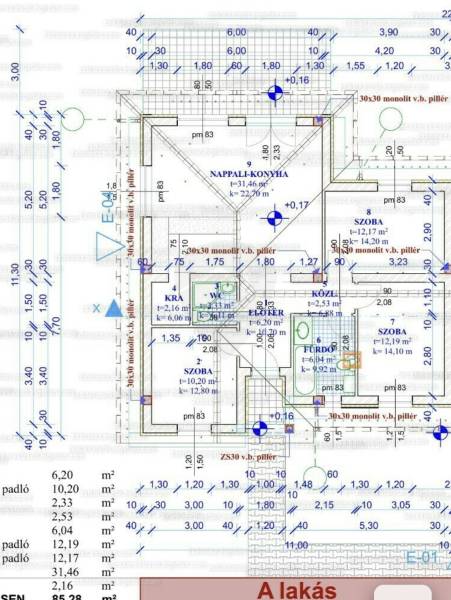Click the green circle marker below ZS30 pillér
Viewport: 451px width, 600px height.
tap(314, 477)
